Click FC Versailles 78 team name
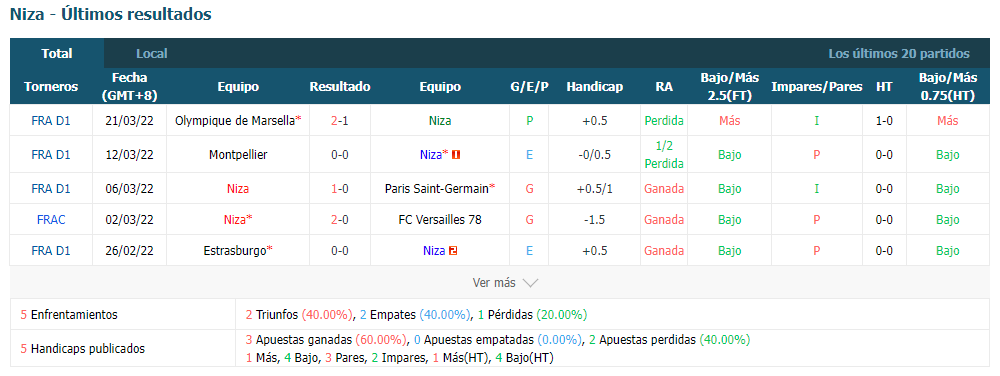 click(x=440, y=219)
